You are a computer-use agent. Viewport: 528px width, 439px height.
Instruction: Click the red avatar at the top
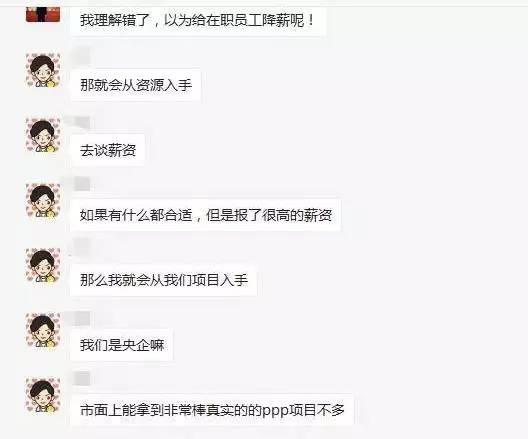coord(43,14)
